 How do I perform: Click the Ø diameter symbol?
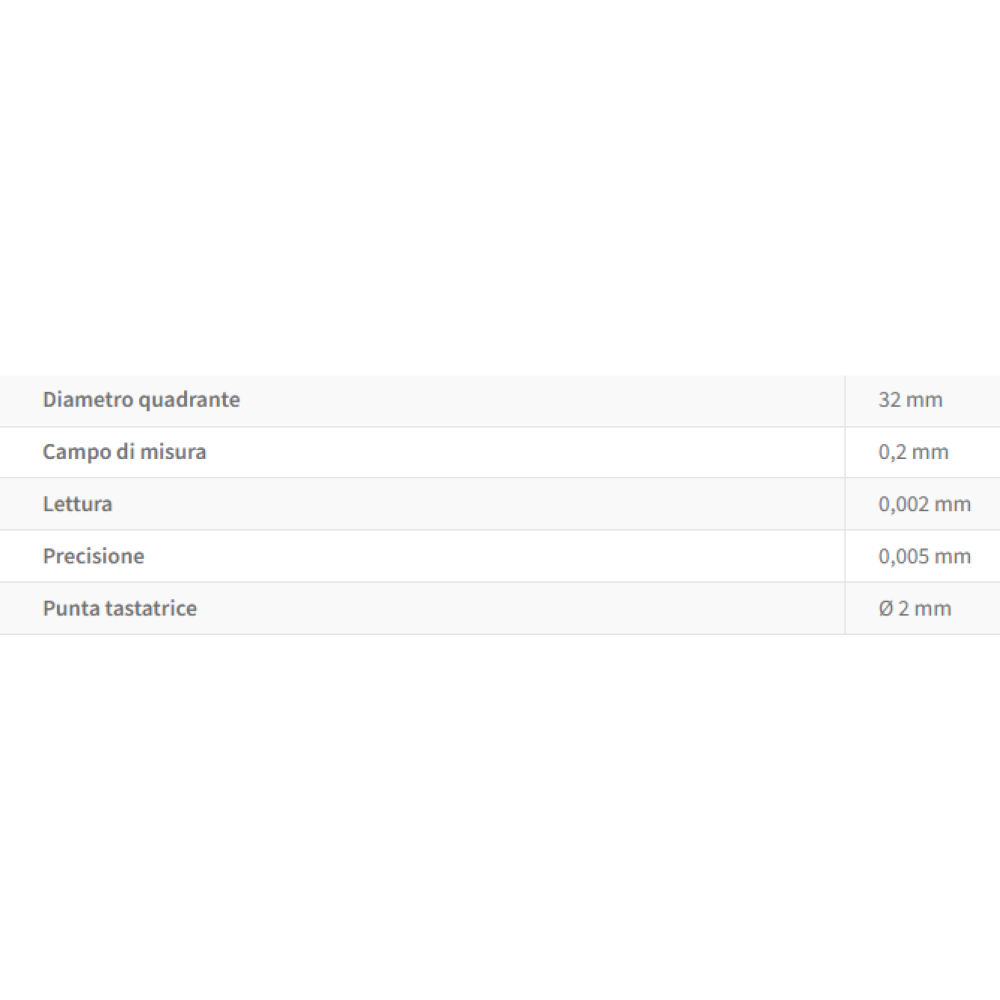(x=886, y=608)
